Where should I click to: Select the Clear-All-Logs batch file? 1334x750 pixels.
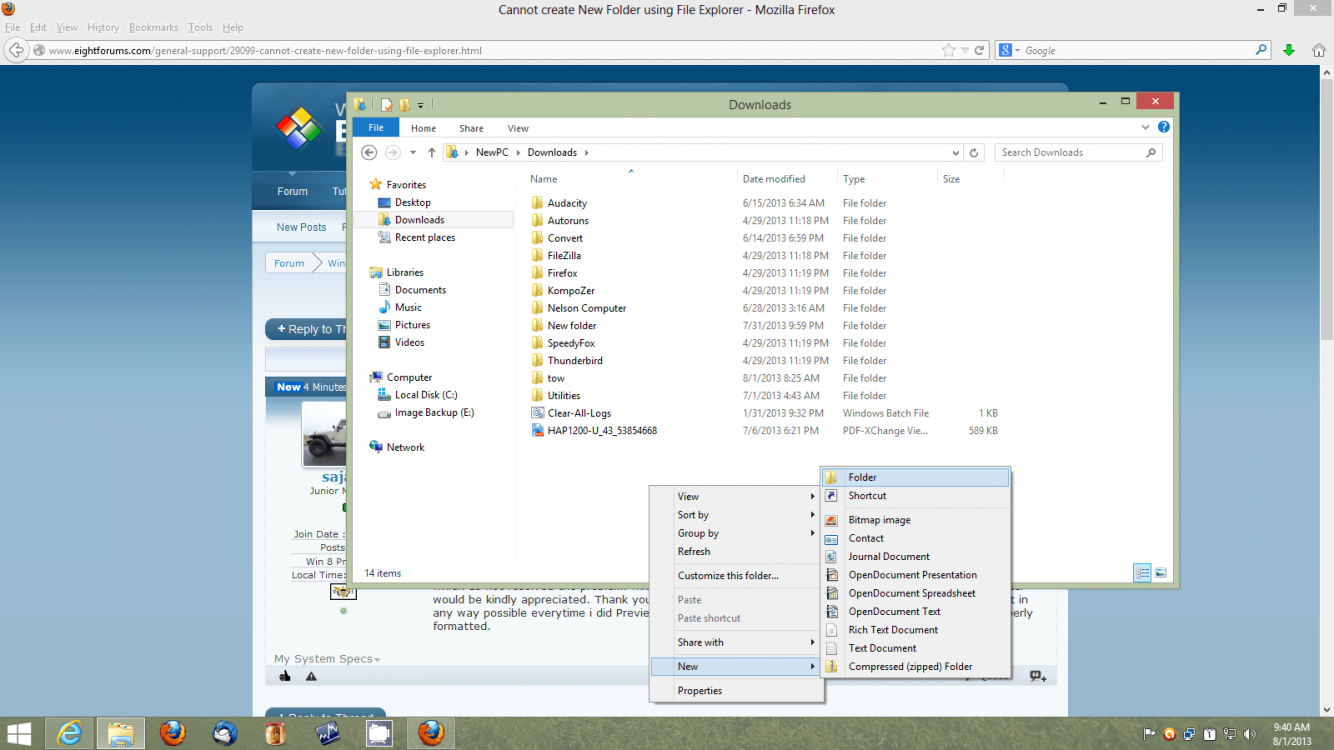579,413
